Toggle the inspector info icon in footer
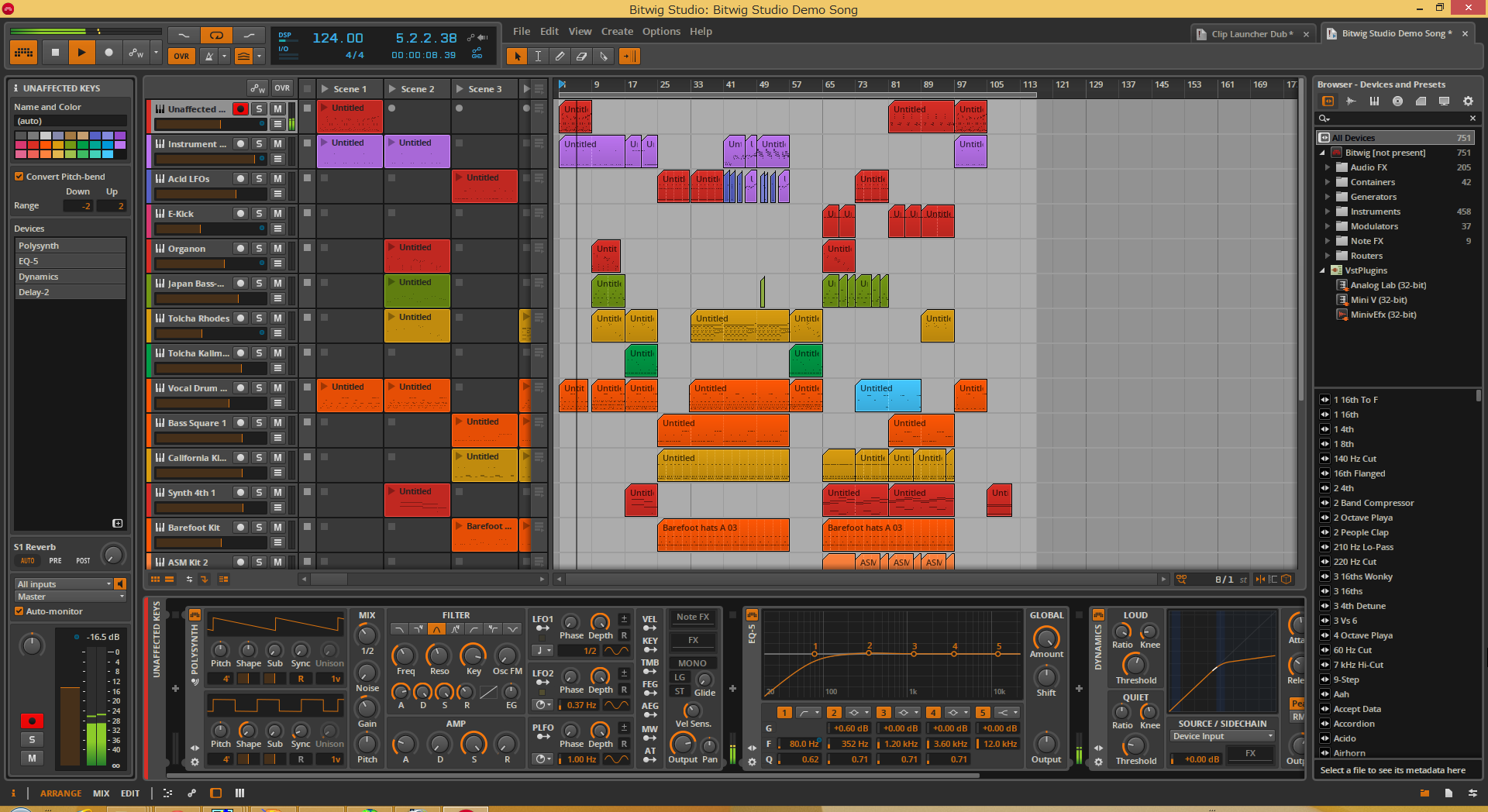 (x=13, y=793)
